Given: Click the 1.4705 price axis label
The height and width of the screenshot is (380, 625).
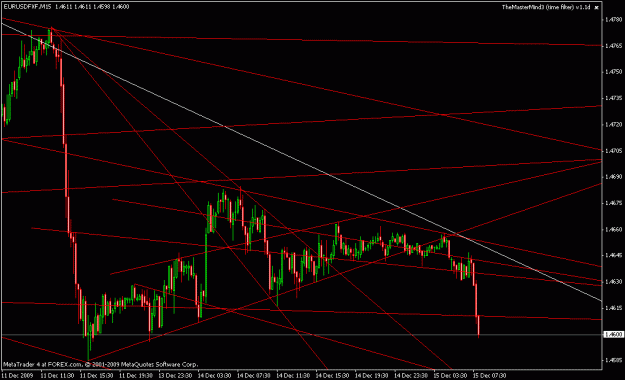Looking at the screenshot, I should [613, 151].
